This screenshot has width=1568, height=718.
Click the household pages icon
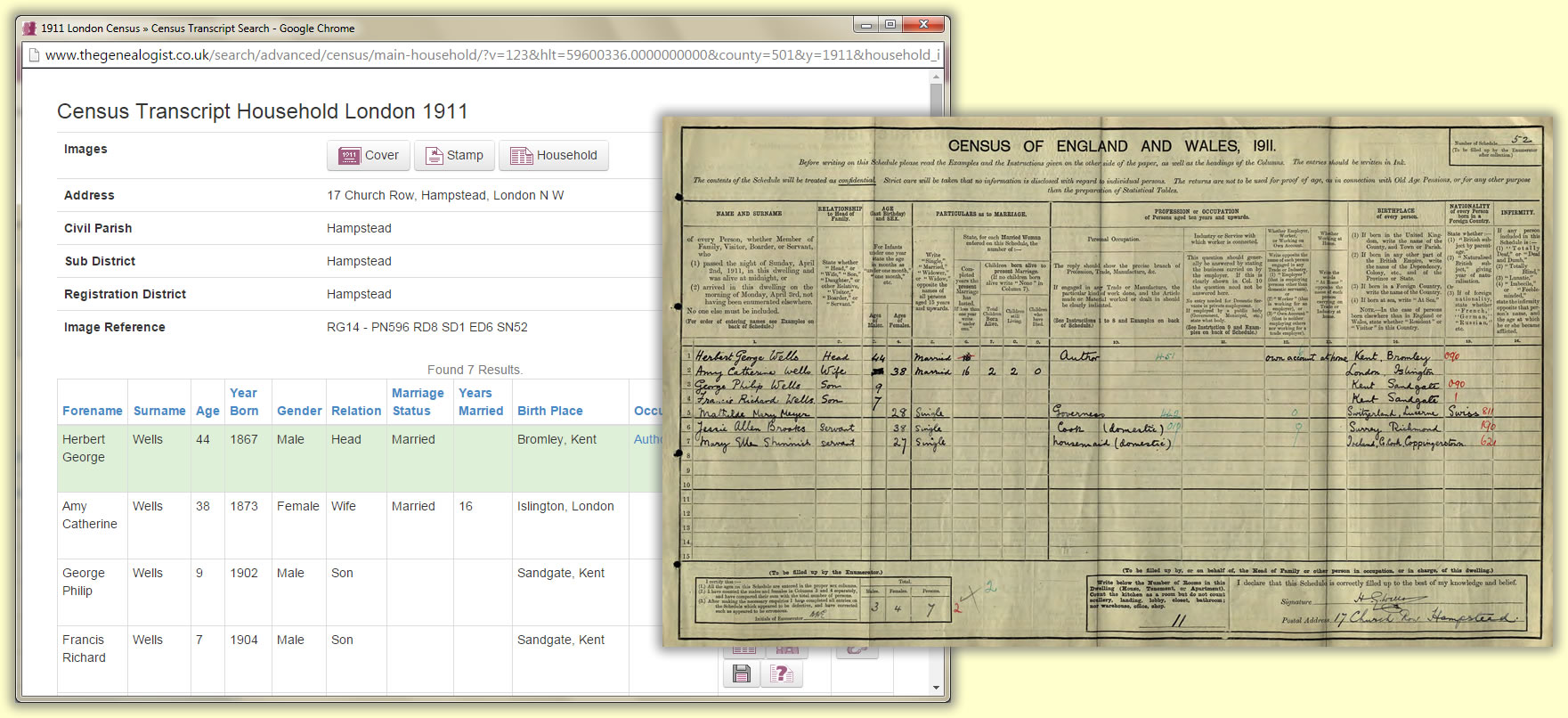521,156
